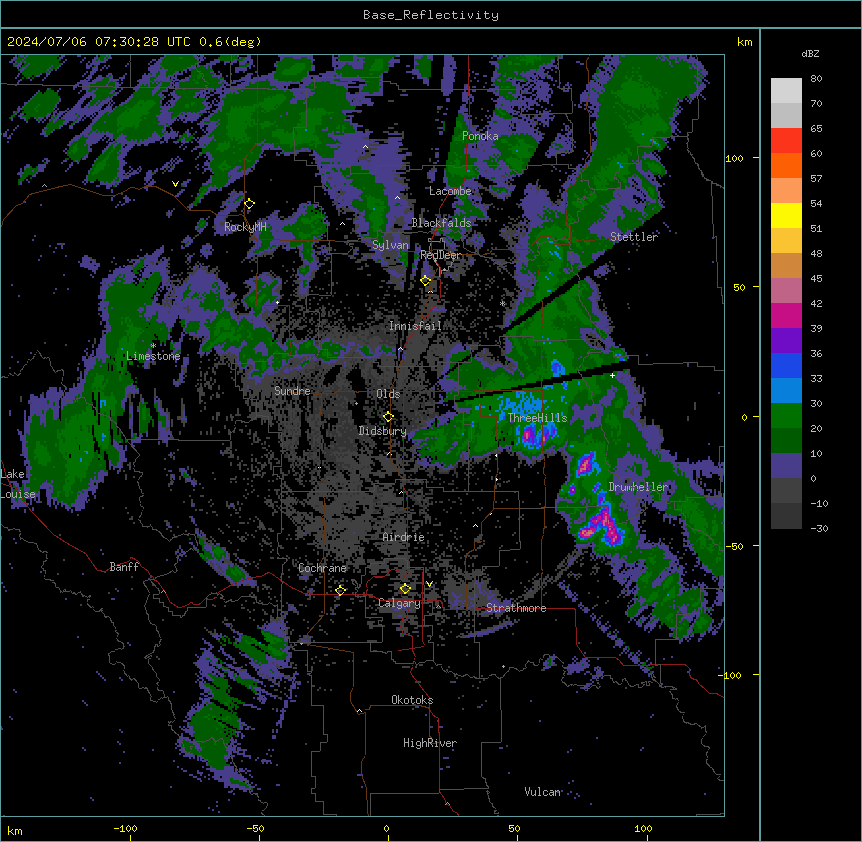Select the yellow V marker northwest of RockyMH
The image size is (862, 842).
(x=175, y=184)
